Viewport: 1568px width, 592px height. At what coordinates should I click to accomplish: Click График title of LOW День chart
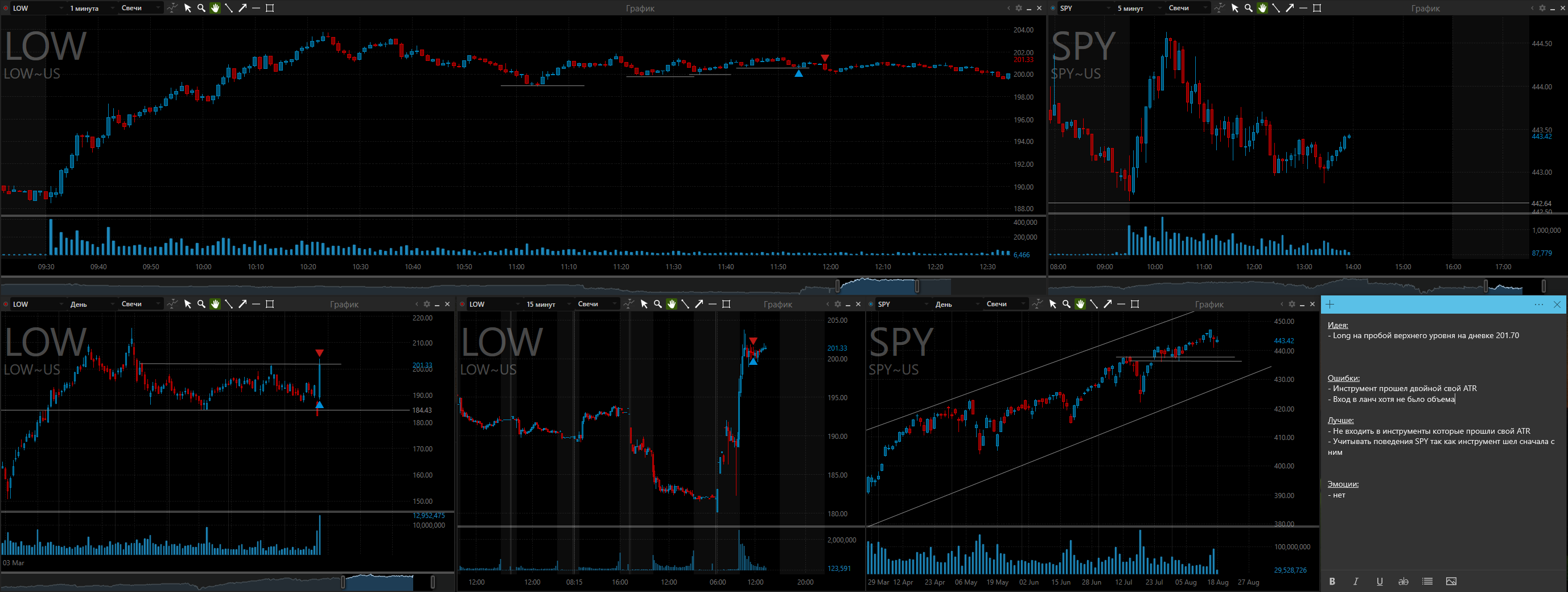[x=344, y=305]
